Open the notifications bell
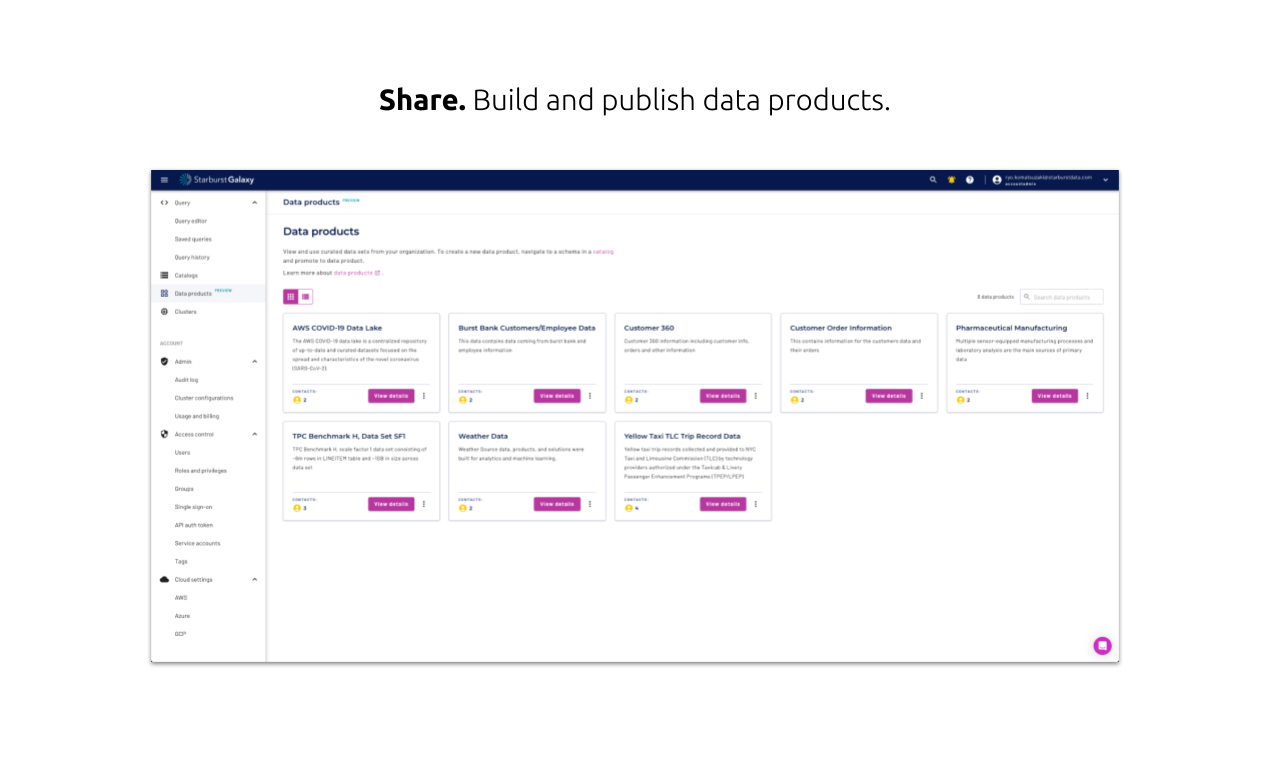 [x=951, y=180]
